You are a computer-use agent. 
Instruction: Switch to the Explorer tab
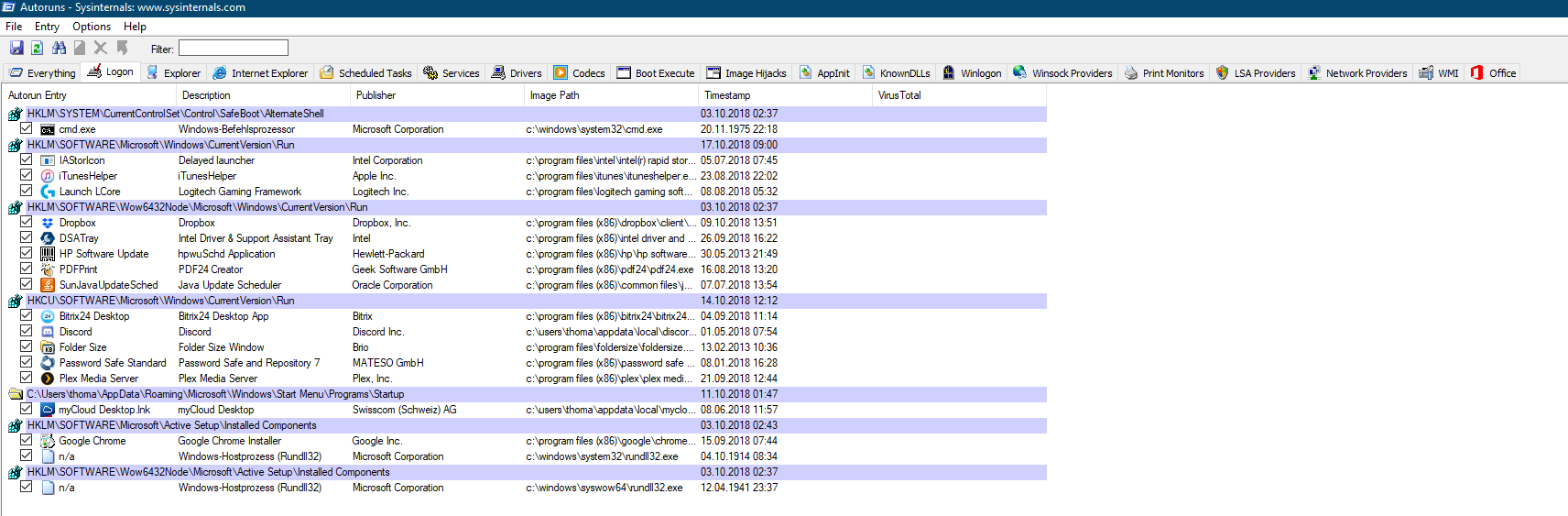tap(173, 73)
